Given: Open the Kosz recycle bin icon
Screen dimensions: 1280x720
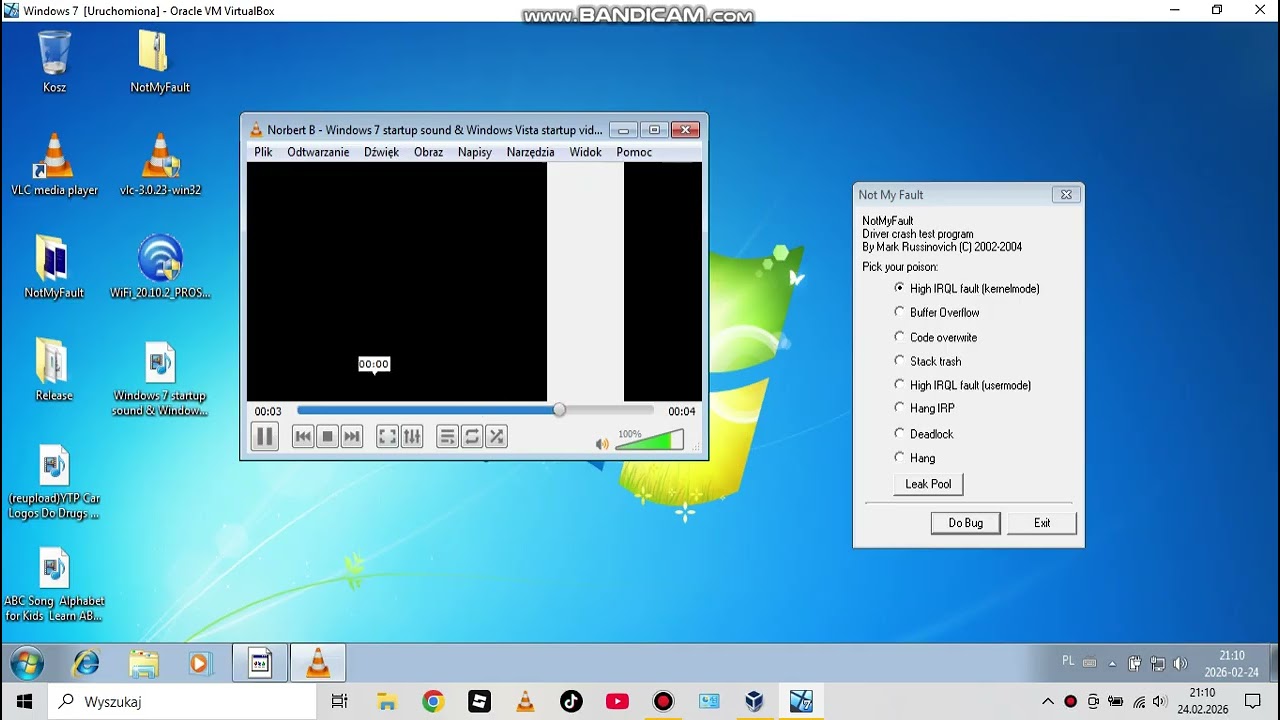Looking at the screenshot, I should pos(54,62).
